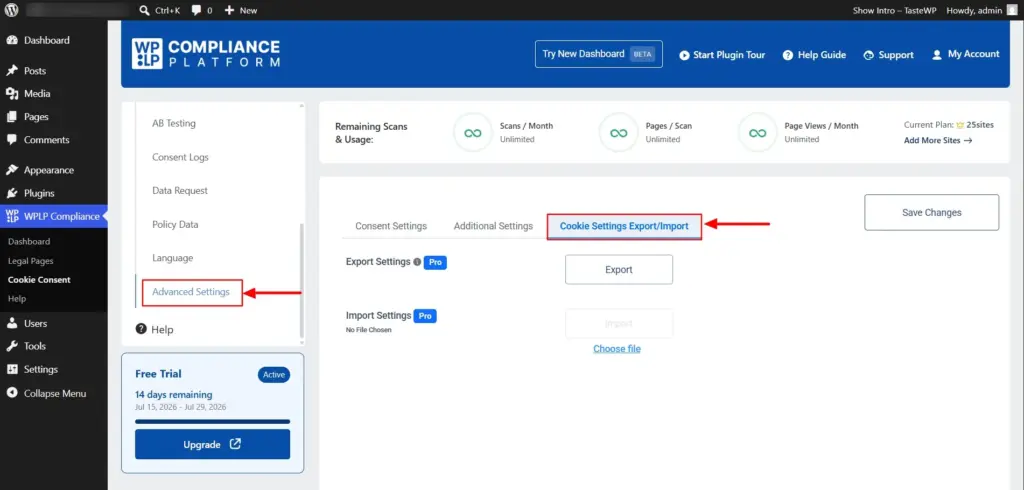
Task: Open the Ctrl+K search icon
Action: [144, 10]
